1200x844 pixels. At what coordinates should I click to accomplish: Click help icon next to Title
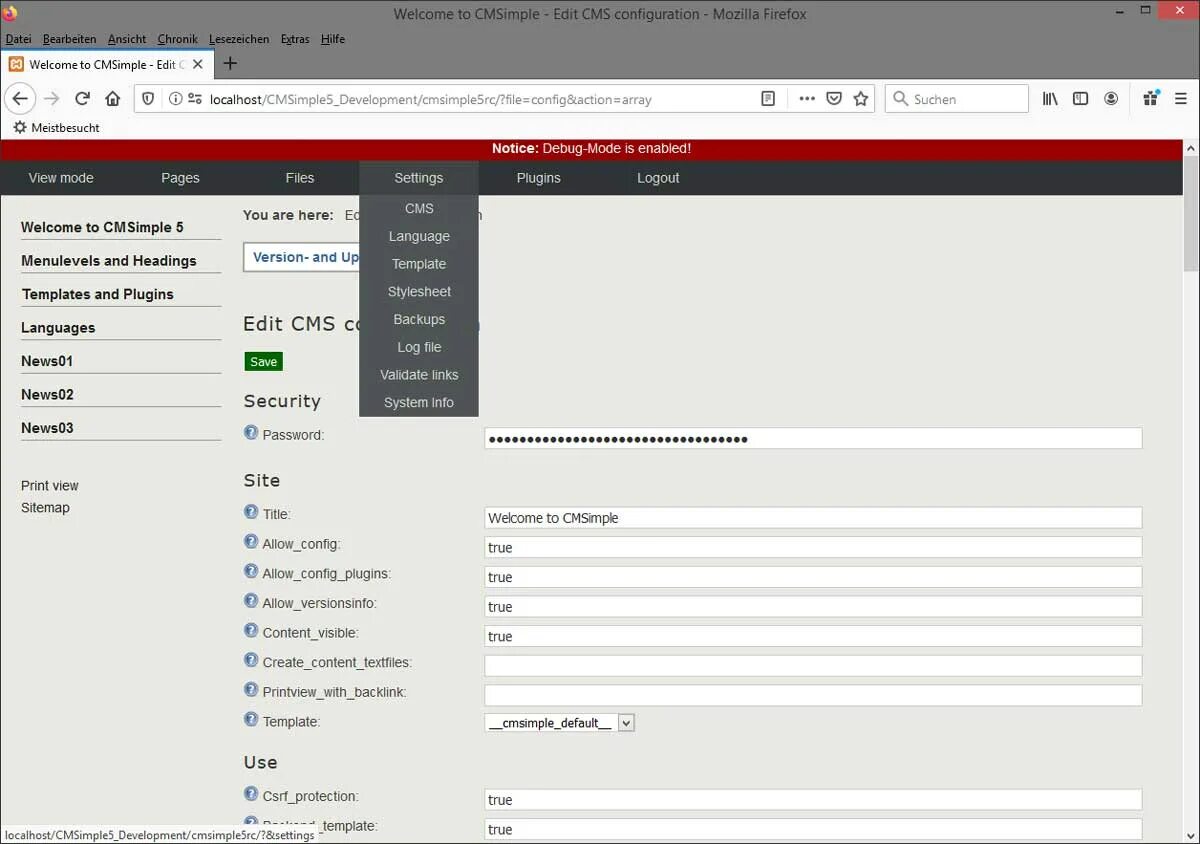click(x=251, y=512)
